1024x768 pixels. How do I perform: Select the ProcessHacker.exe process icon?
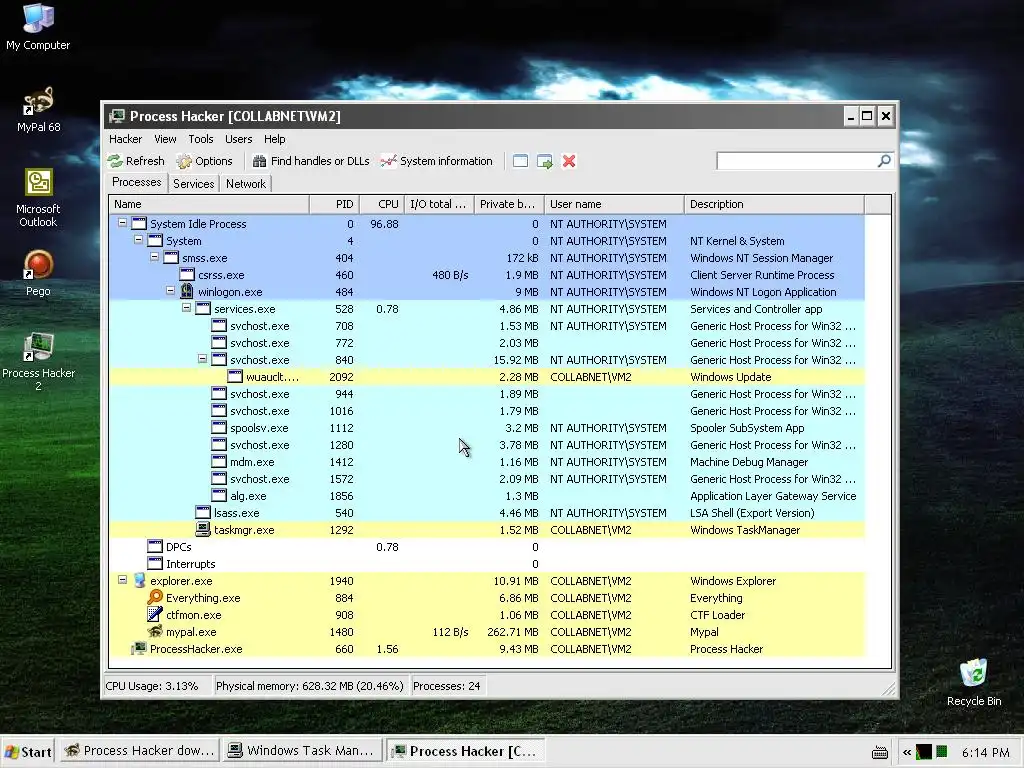tap(139, 648)
